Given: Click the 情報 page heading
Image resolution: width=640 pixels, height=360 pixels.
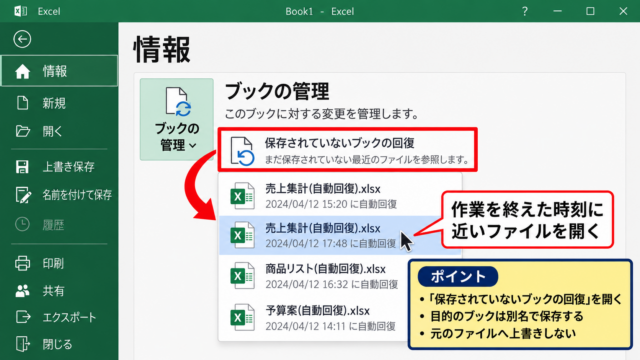Looking at the screenshot, I should coord(162,49).
